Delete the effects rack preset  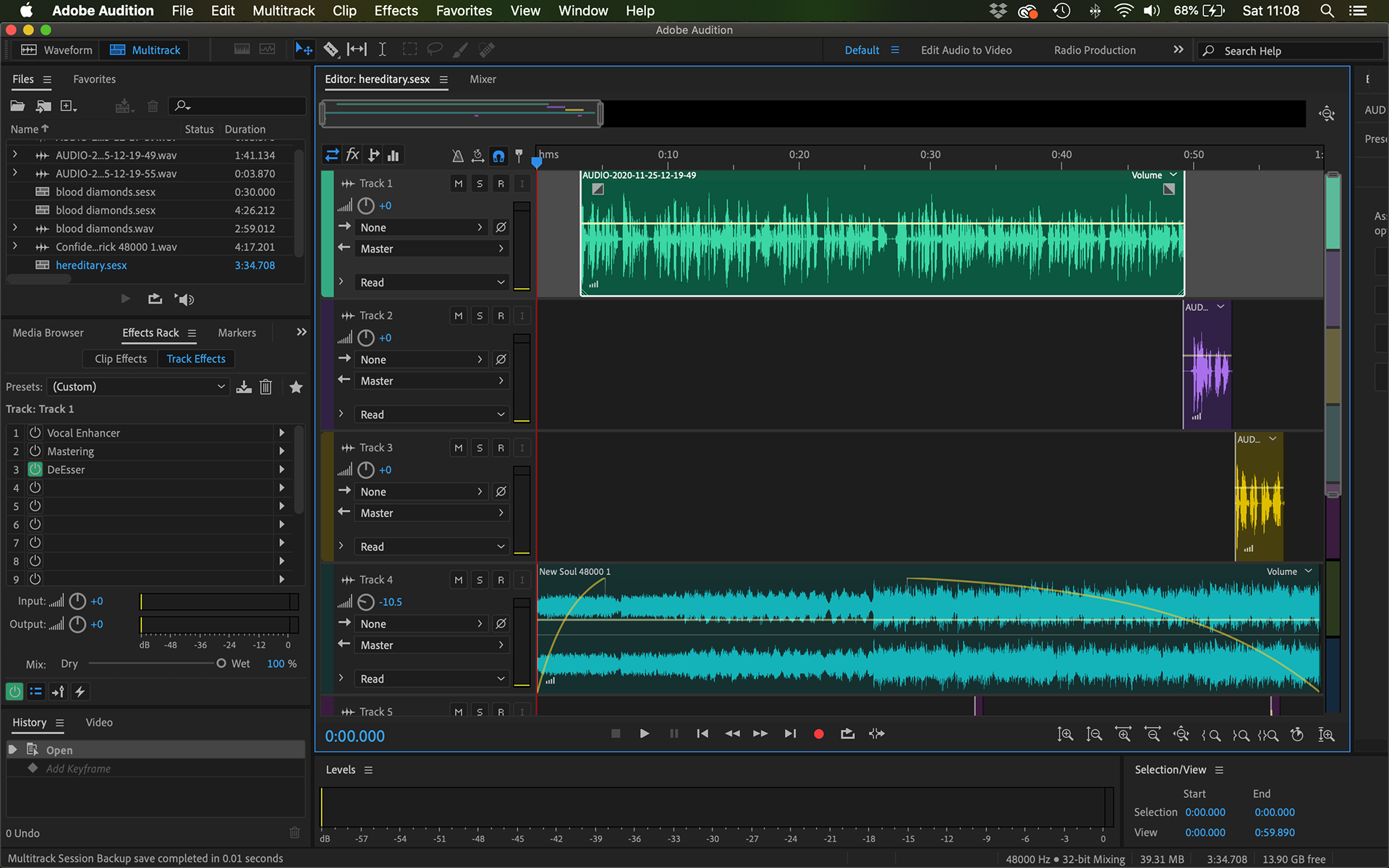[266, 387]
